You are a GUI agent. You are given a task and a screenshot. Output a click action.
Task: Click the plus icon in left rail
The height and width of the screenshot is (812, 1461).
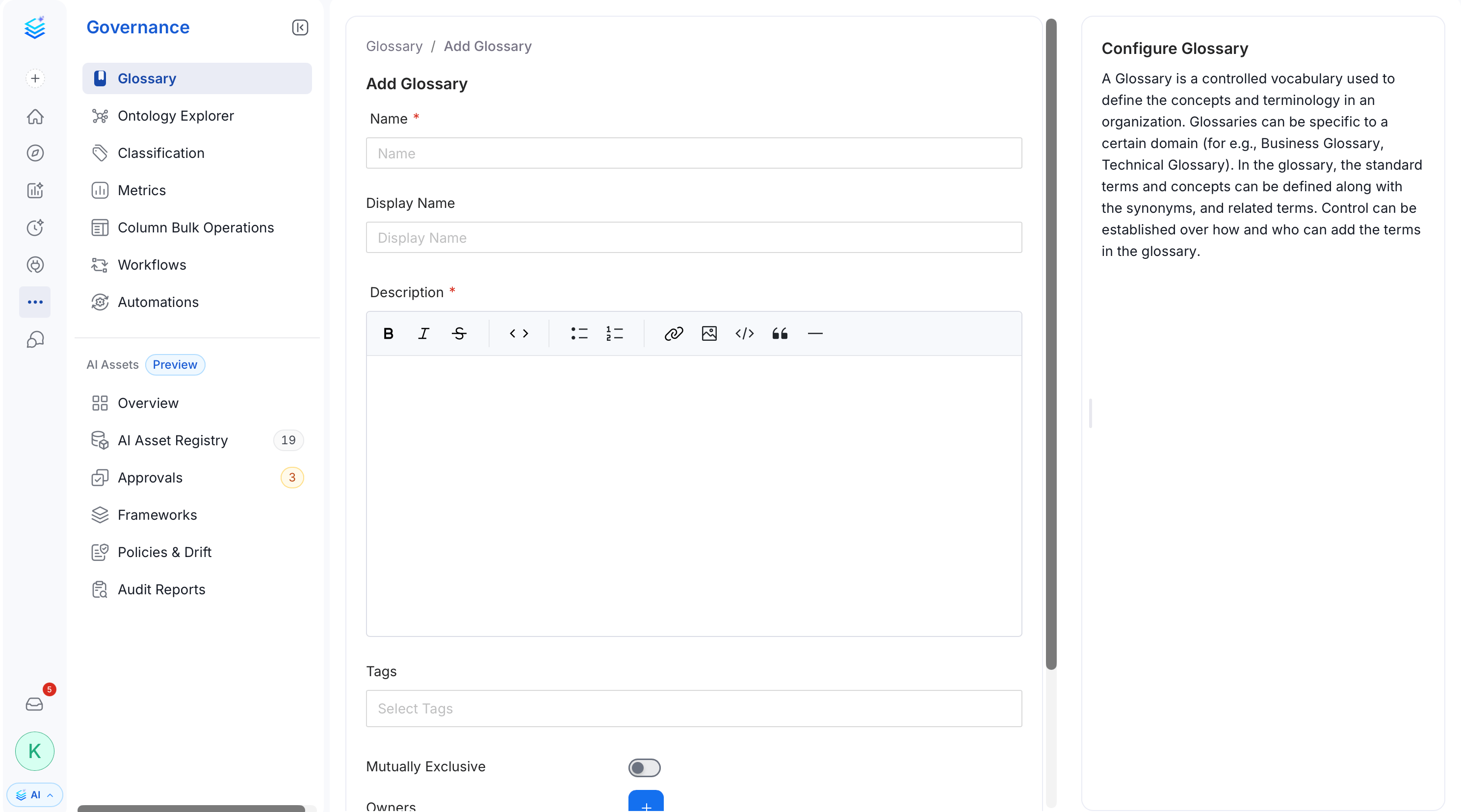tap(35, 78)
